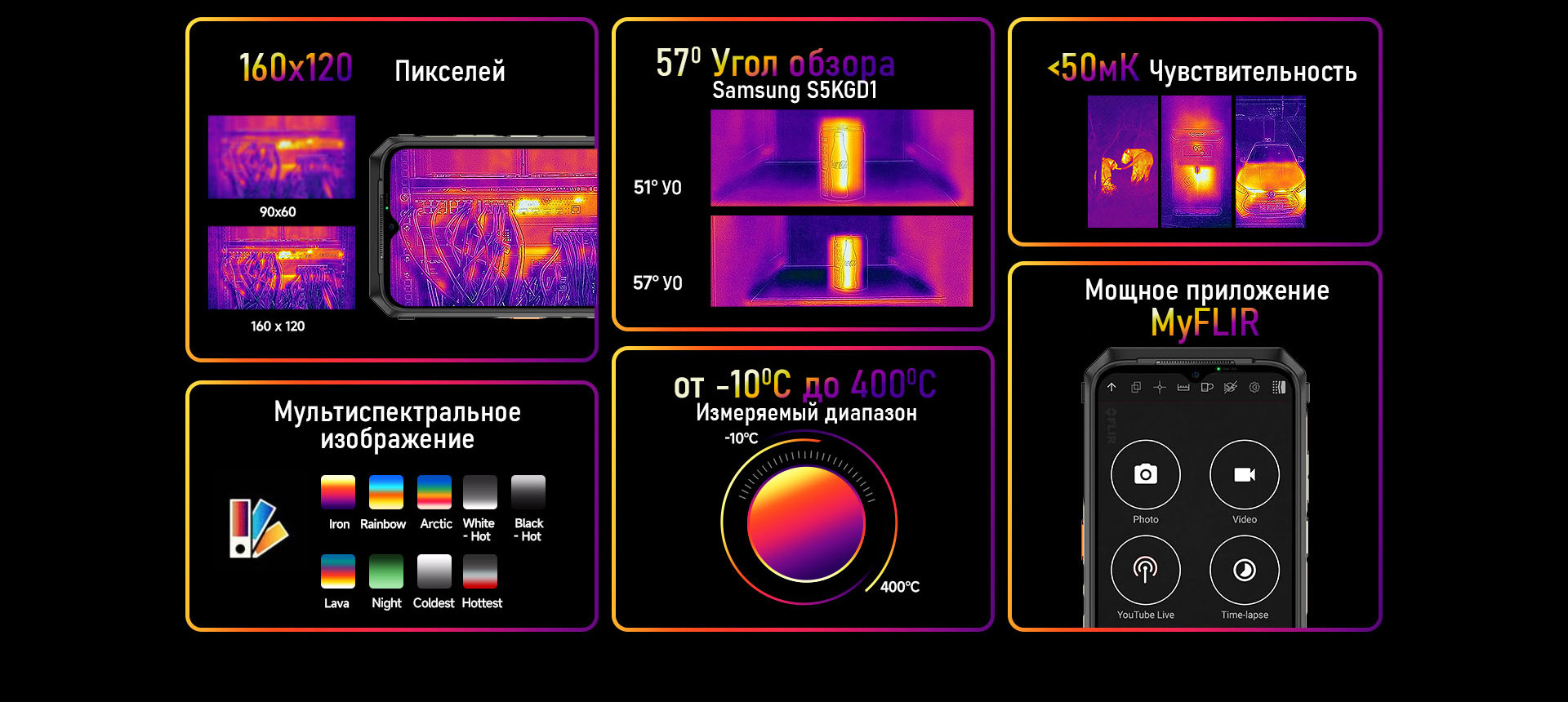Click the temperature range dial
The height and width of the screenshot is (702, 1568).
point(806,522)
